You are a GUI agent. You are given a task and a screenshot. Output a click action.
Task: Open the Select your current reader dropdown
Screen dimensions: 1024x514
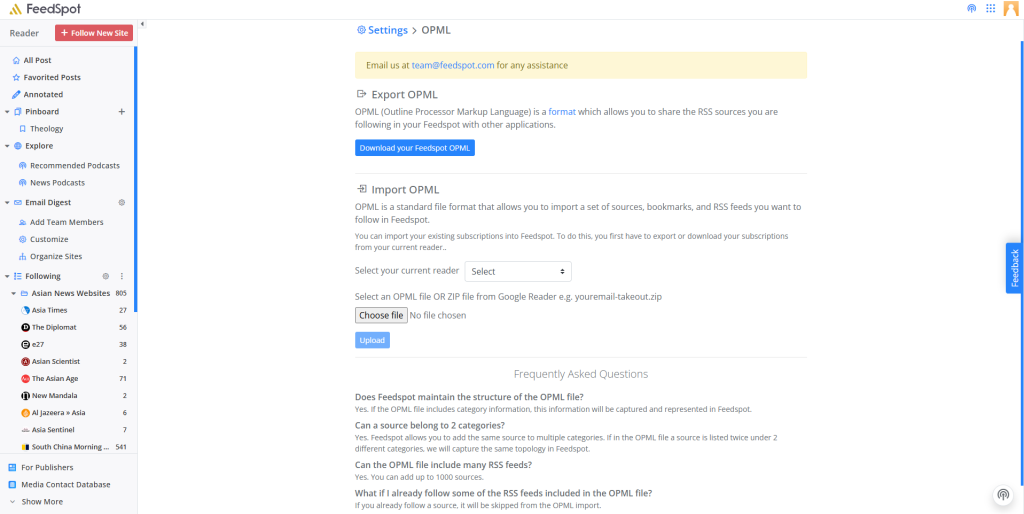pyautogui.click(x=518, y=271)
